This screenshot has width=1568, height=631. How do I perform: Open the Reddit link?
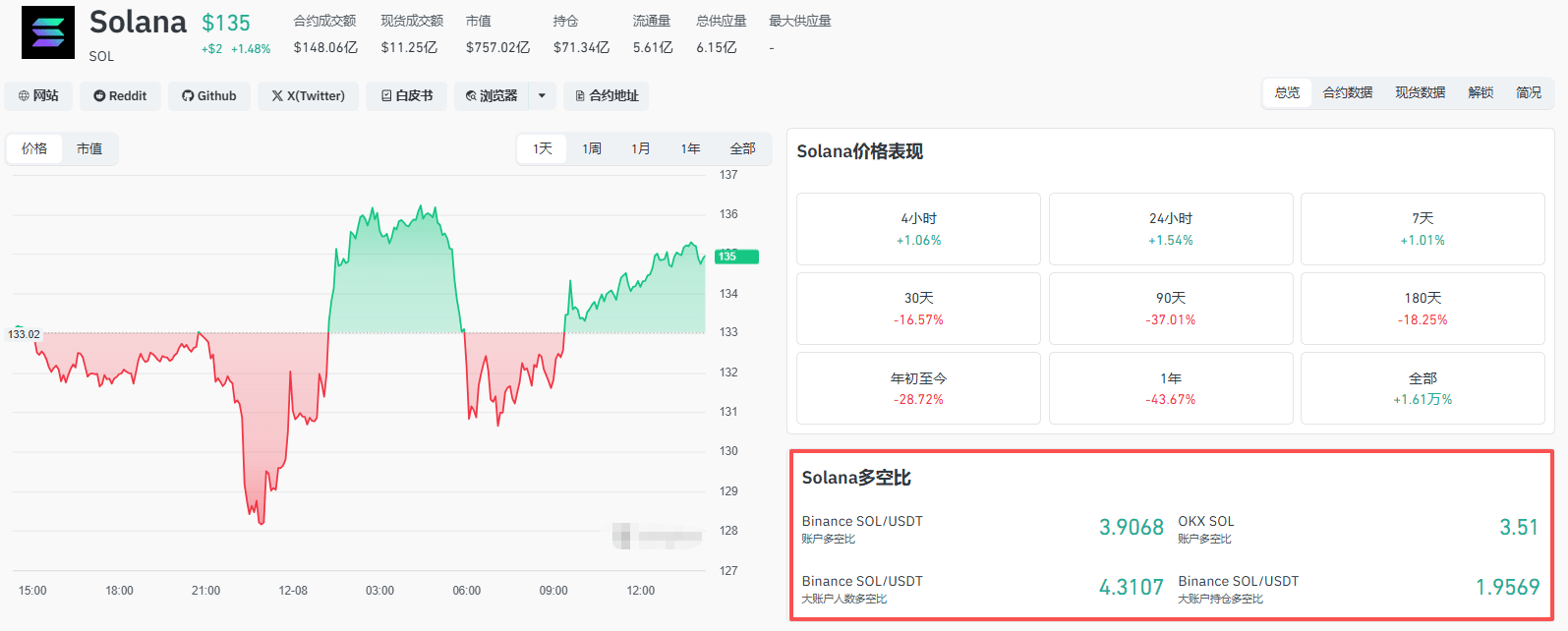pos(120,95)
